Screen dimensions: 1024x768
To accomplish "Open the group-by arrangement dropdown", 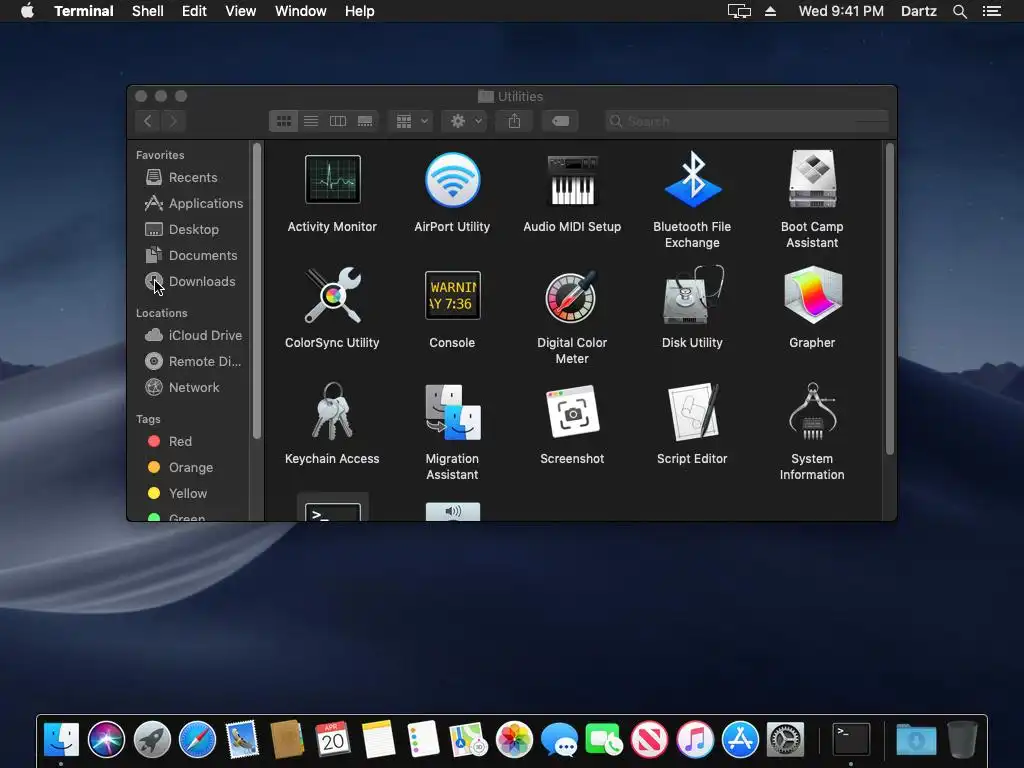I will (x=411, y=121).
